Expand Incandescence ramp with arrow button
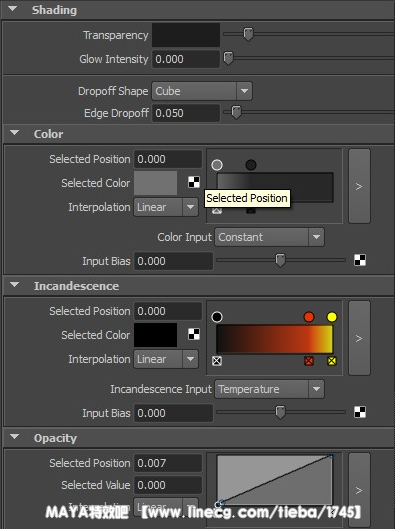 click(359, 338)
